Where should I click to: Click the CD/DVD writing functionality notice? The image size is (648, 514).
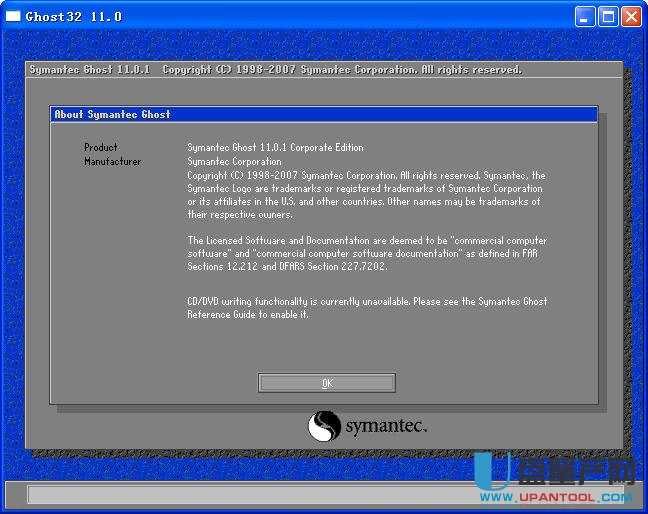click(366, 308)
